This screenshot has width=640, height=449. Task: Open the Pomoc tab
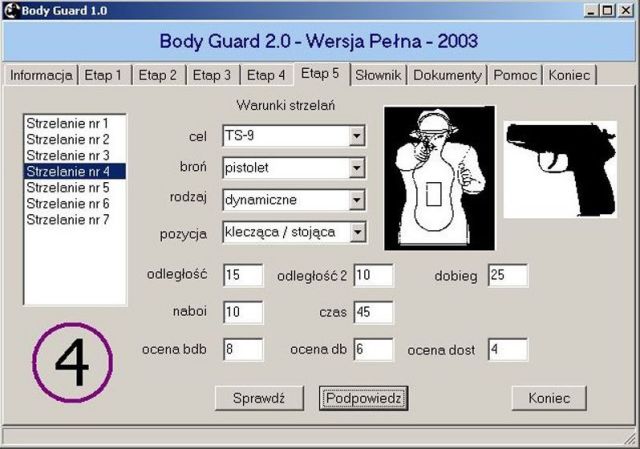pos(515,75)
